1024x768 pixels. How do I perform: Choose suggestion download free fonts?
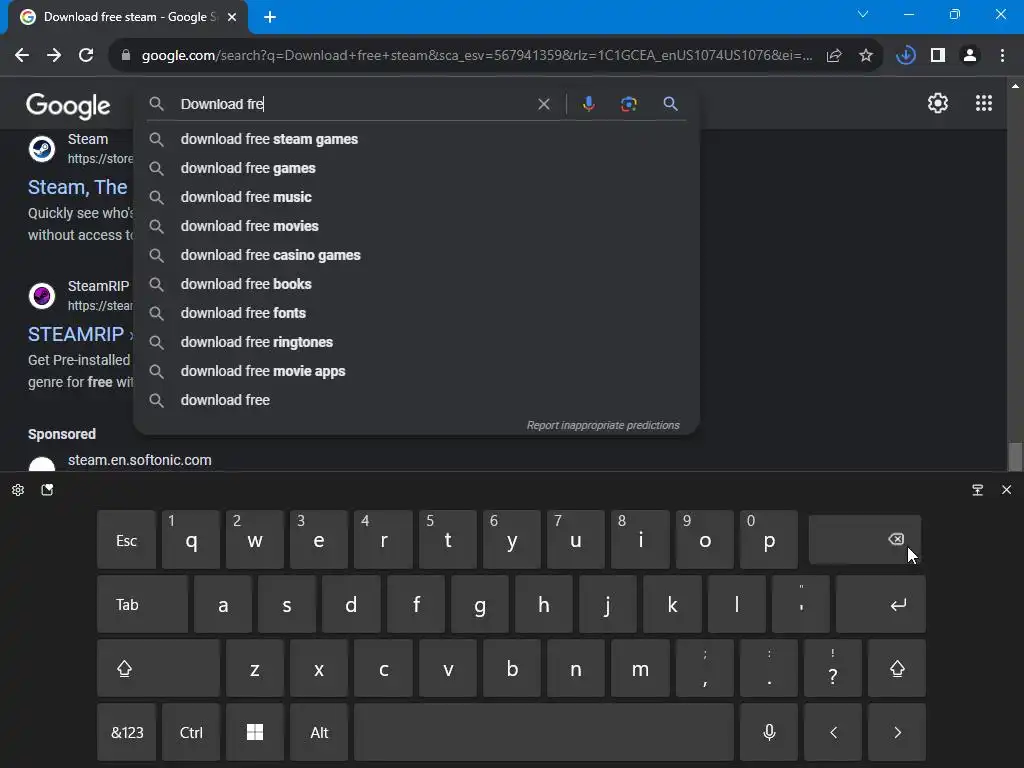click(x=416, y=313)
